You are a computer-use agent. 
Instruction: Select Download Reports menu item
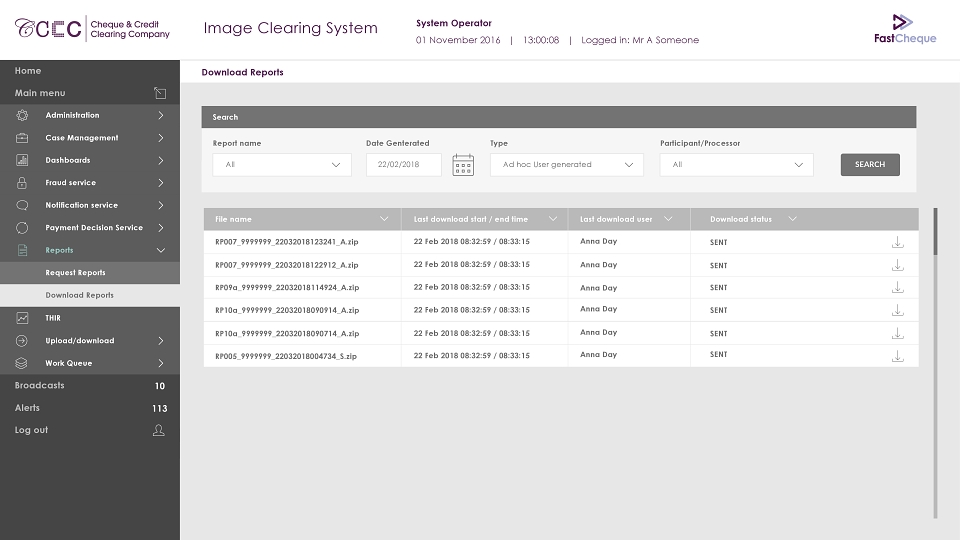click(x=90, y=295)
